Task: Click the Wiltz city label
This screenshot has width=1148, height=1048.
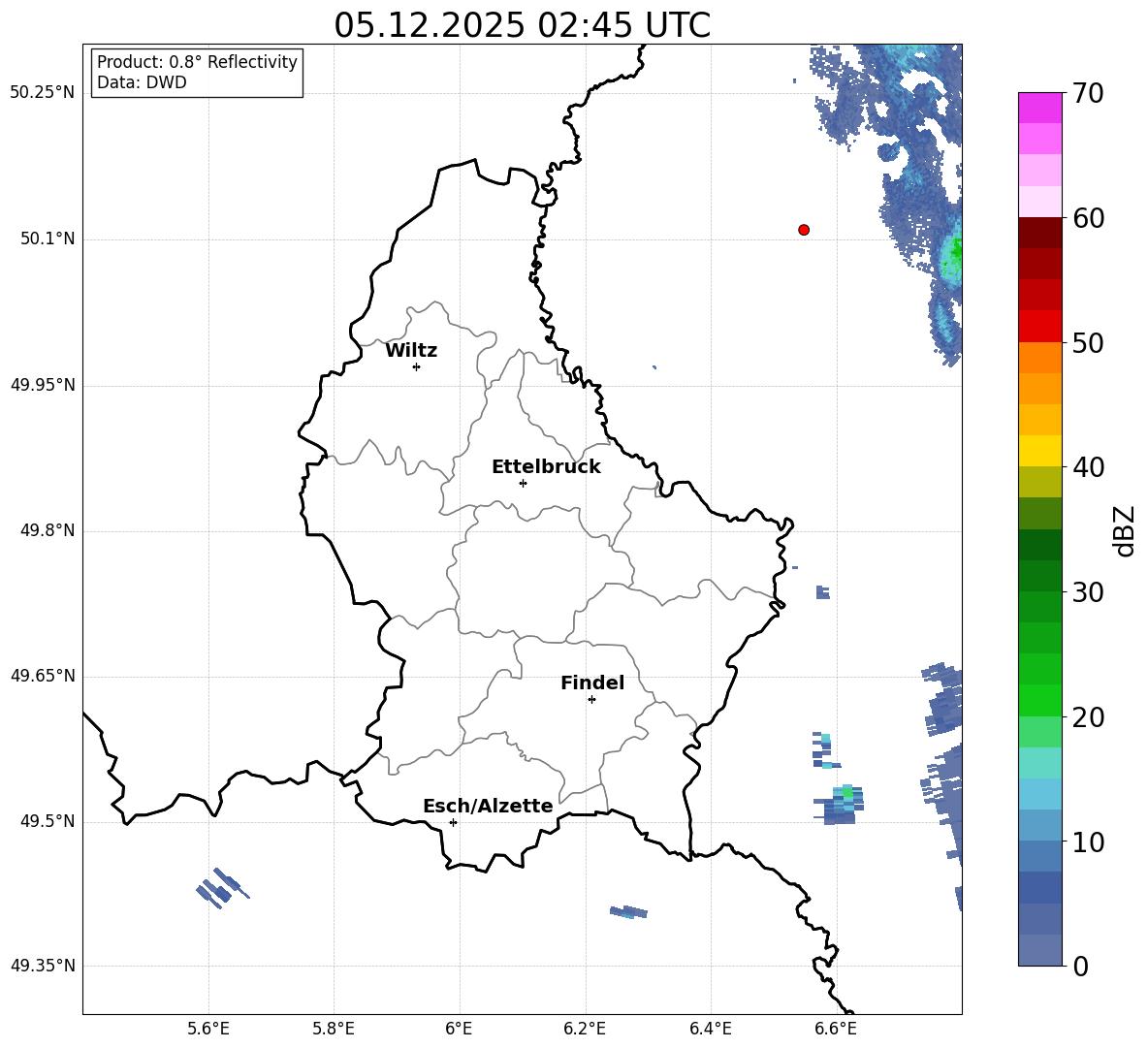Action: coord(411,351)
